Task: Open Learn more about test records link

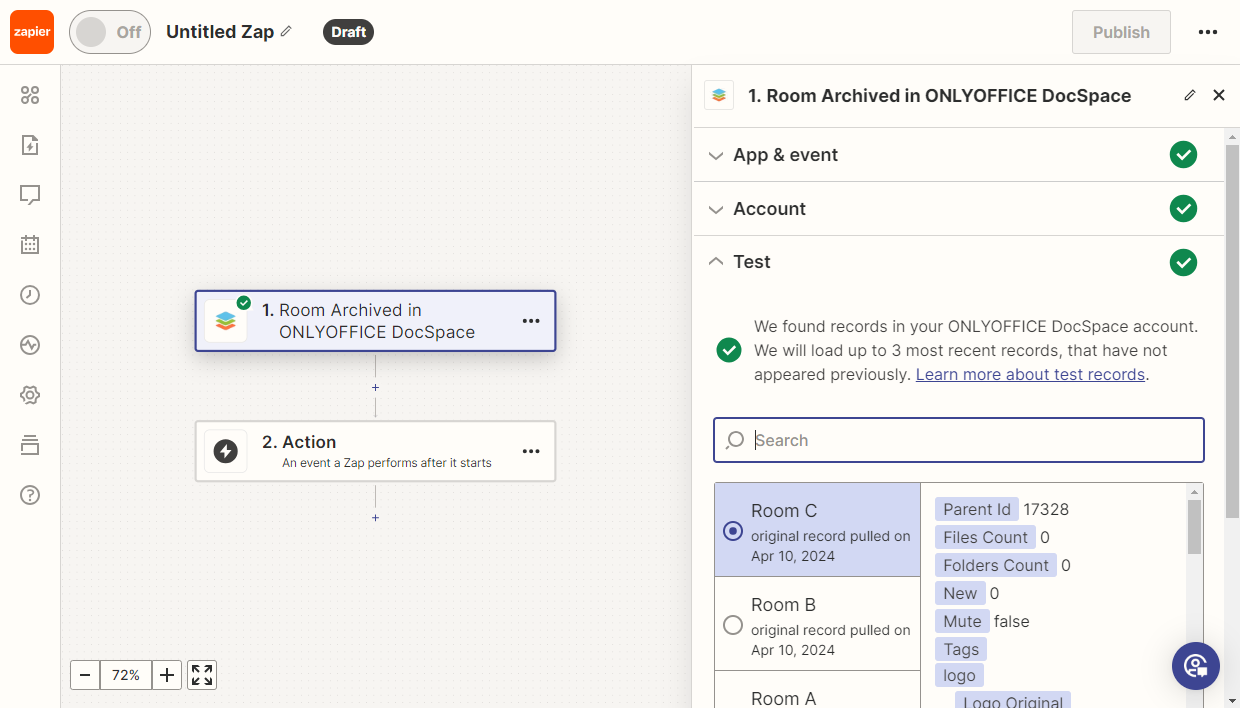Action: [1030, 375]
